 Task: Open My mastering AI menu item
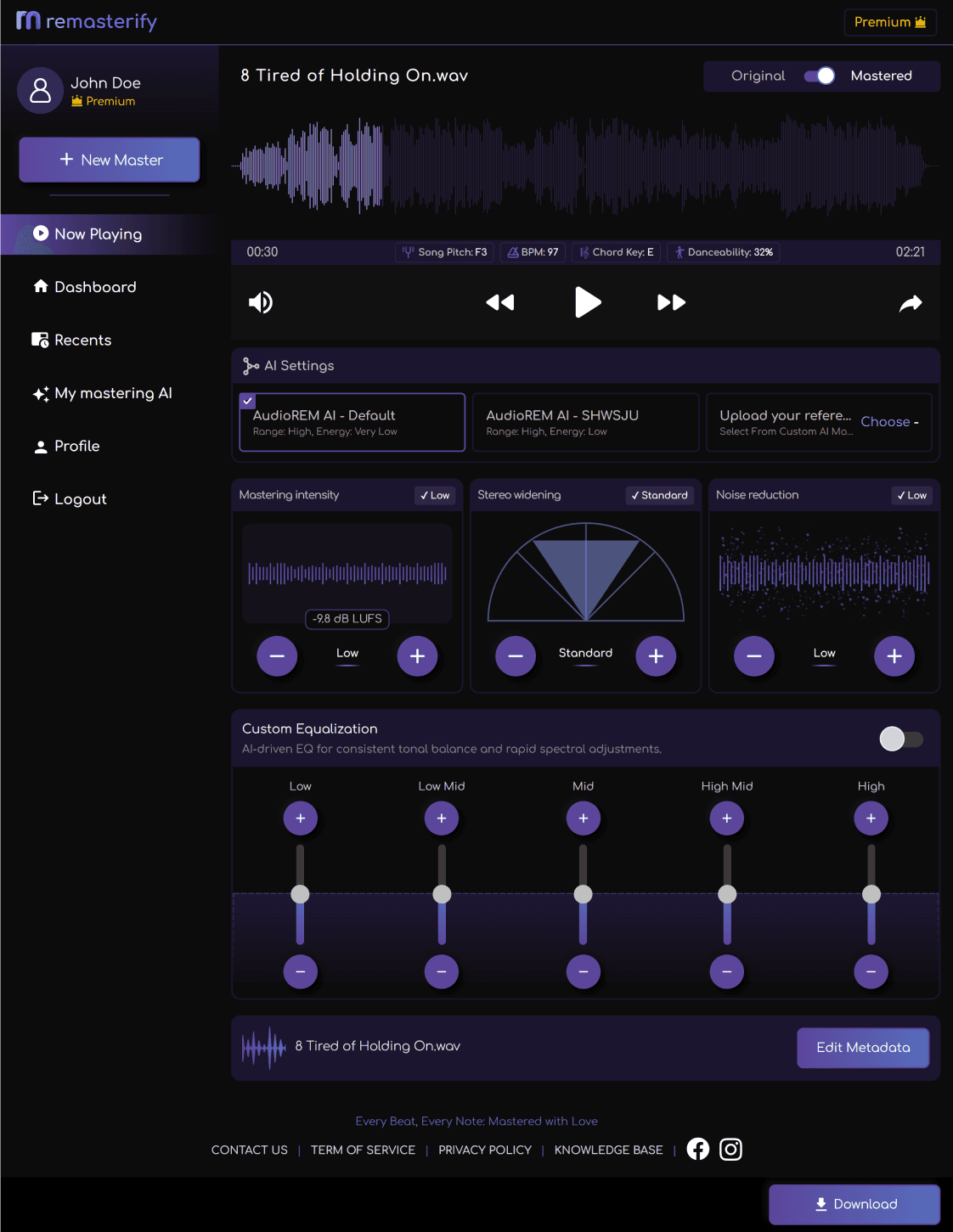[x=113, y=393]
